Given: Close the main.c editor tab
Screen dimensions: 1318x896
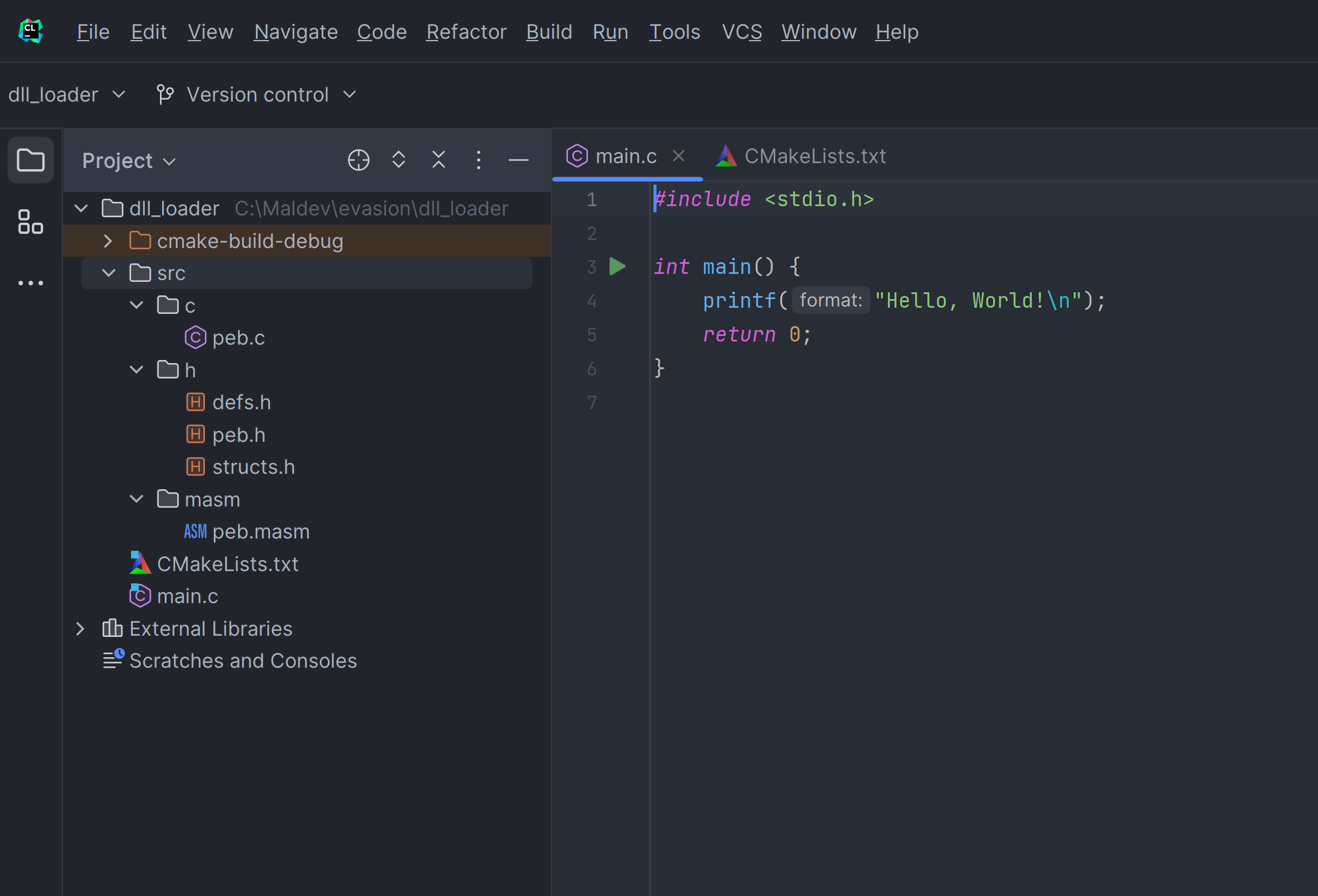Looking at the screenshot, I should click(678, 156).
